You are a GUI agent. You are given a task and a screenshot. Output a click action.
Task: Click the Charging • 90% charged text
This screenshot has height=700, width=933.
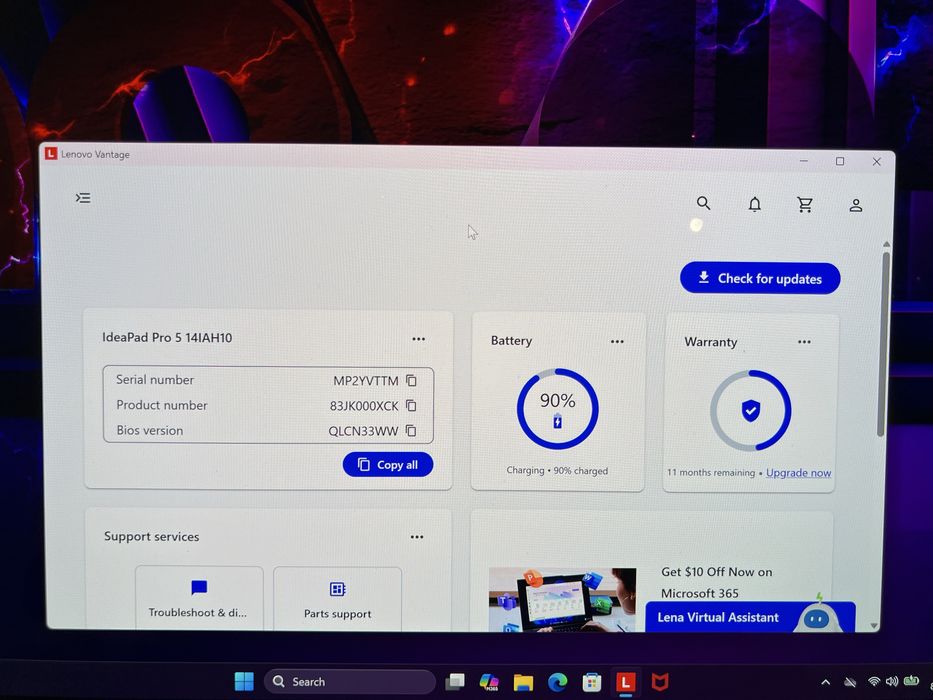tap(557, 470)
